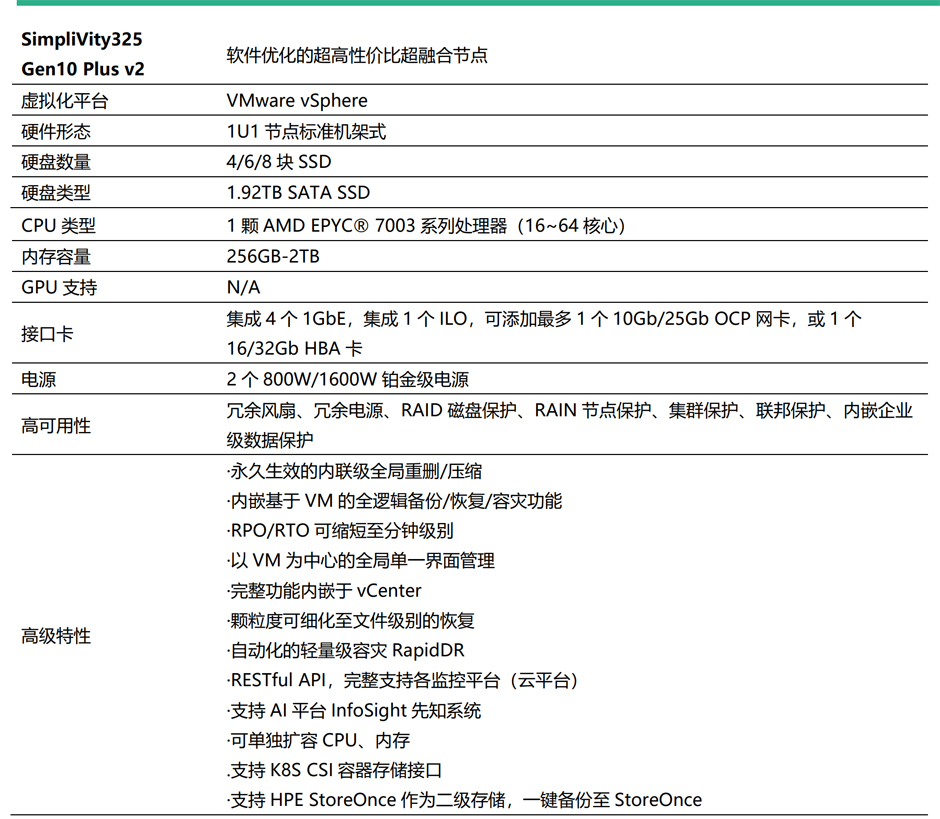Click the 1U1 节点标准机架式 value
The image size is (940, 819).
(306, 131)
